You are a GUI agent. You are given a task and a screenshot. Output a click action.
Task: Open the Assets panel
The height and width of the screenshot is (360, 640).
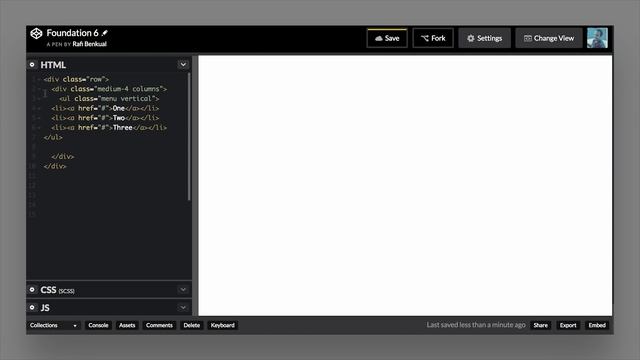click(127, 325)
